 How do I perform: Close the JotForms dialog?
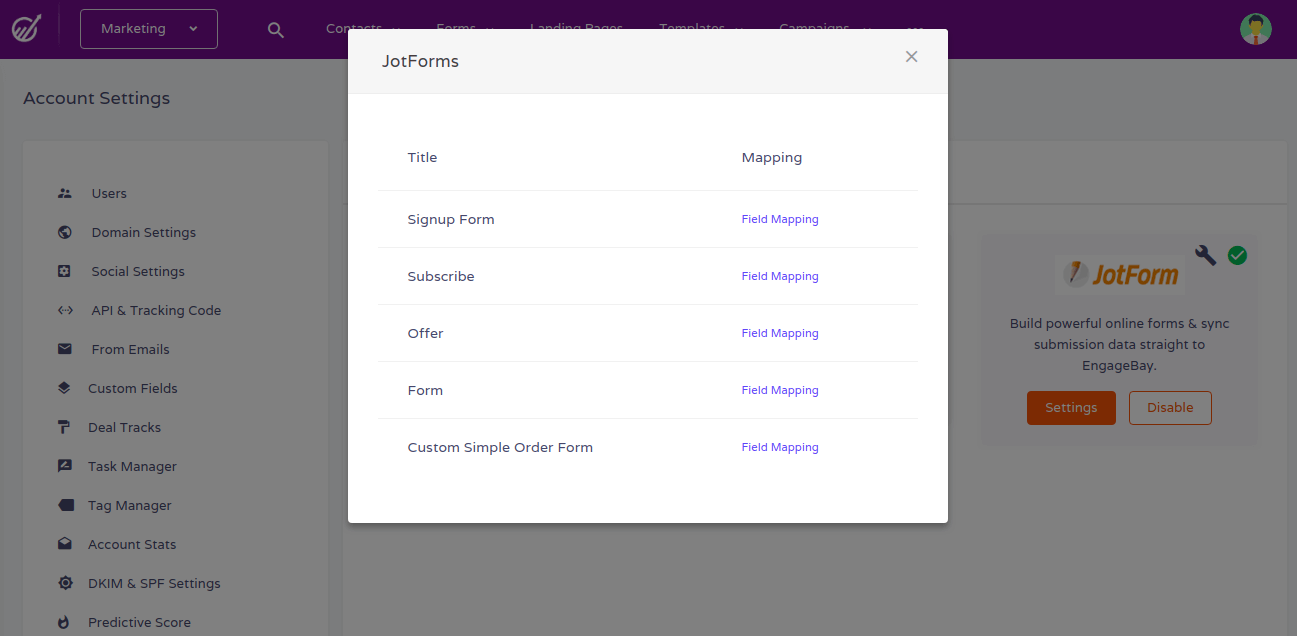[x=911, y=57]
